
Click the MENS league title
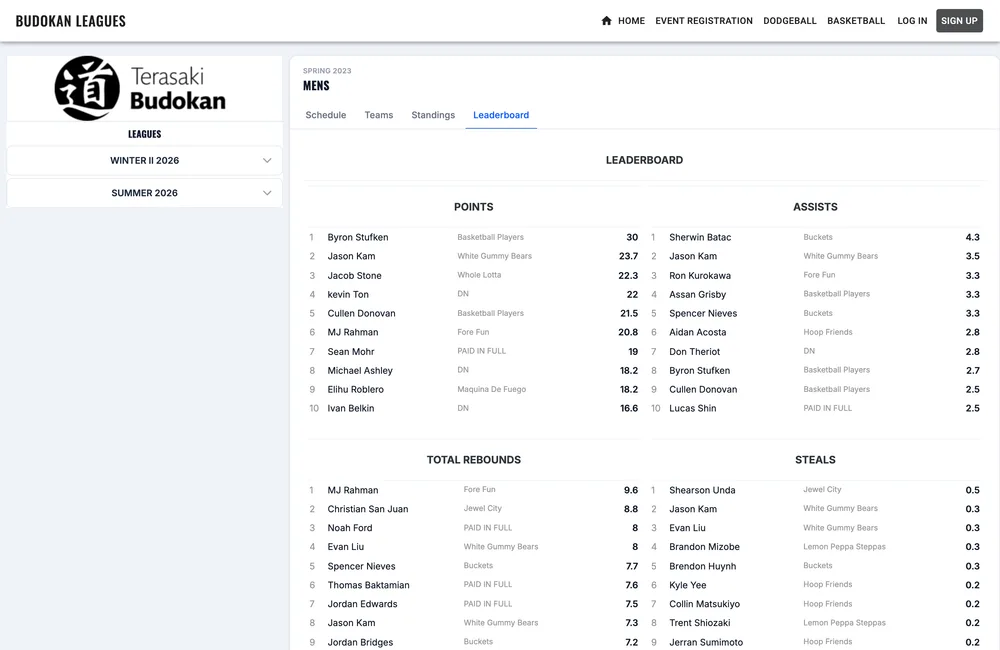[316, 85]
